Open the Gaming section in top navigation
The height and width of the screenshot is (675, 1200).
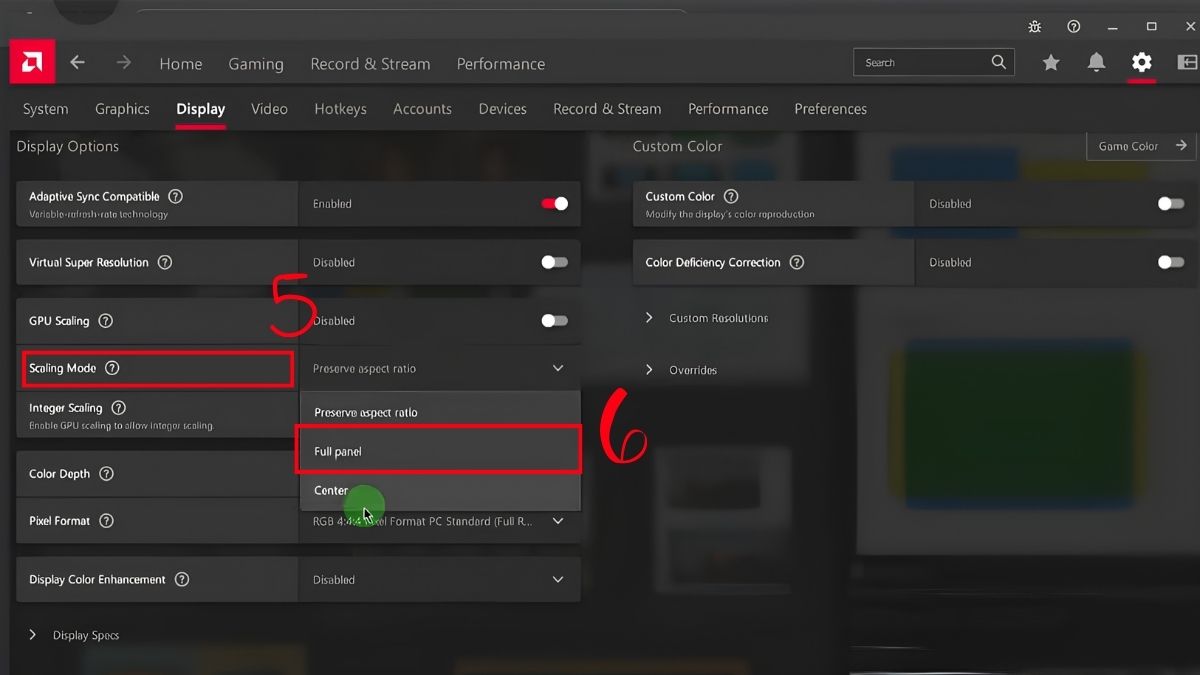pyautogui.click(x=256, y=63)
